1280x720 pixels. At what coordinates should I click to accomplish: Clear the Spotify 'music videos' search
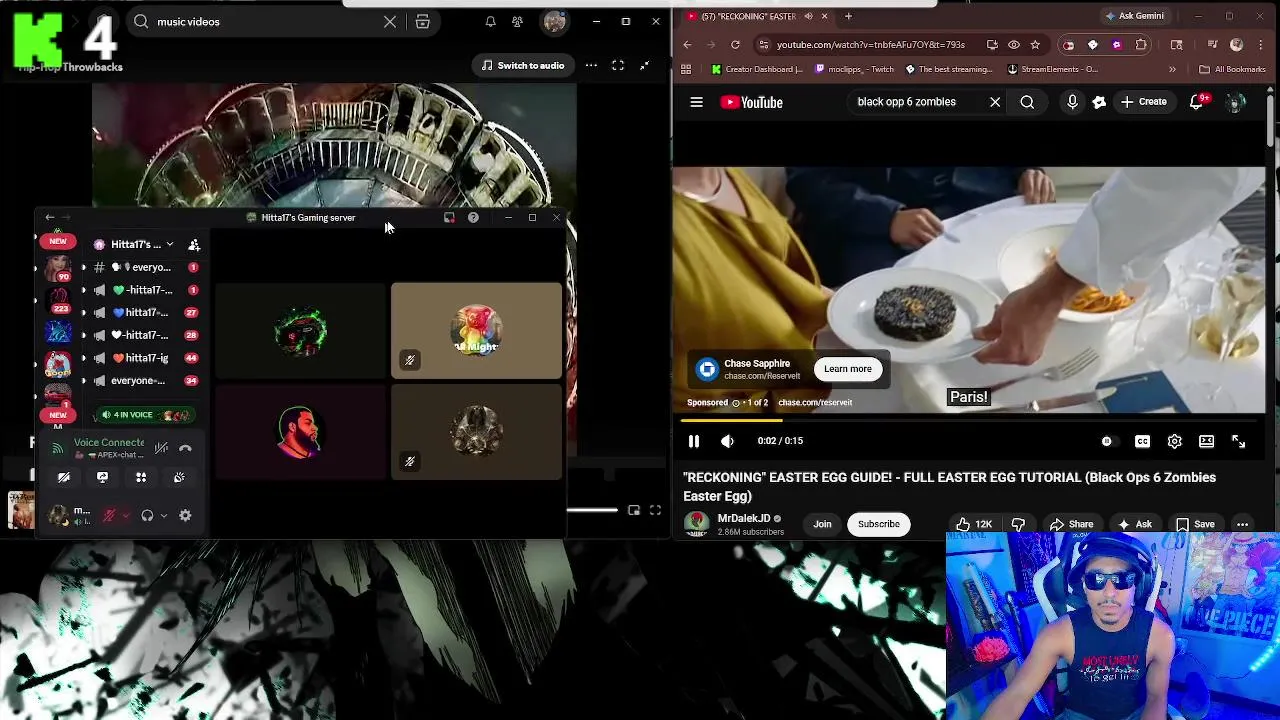coord(390,22)
